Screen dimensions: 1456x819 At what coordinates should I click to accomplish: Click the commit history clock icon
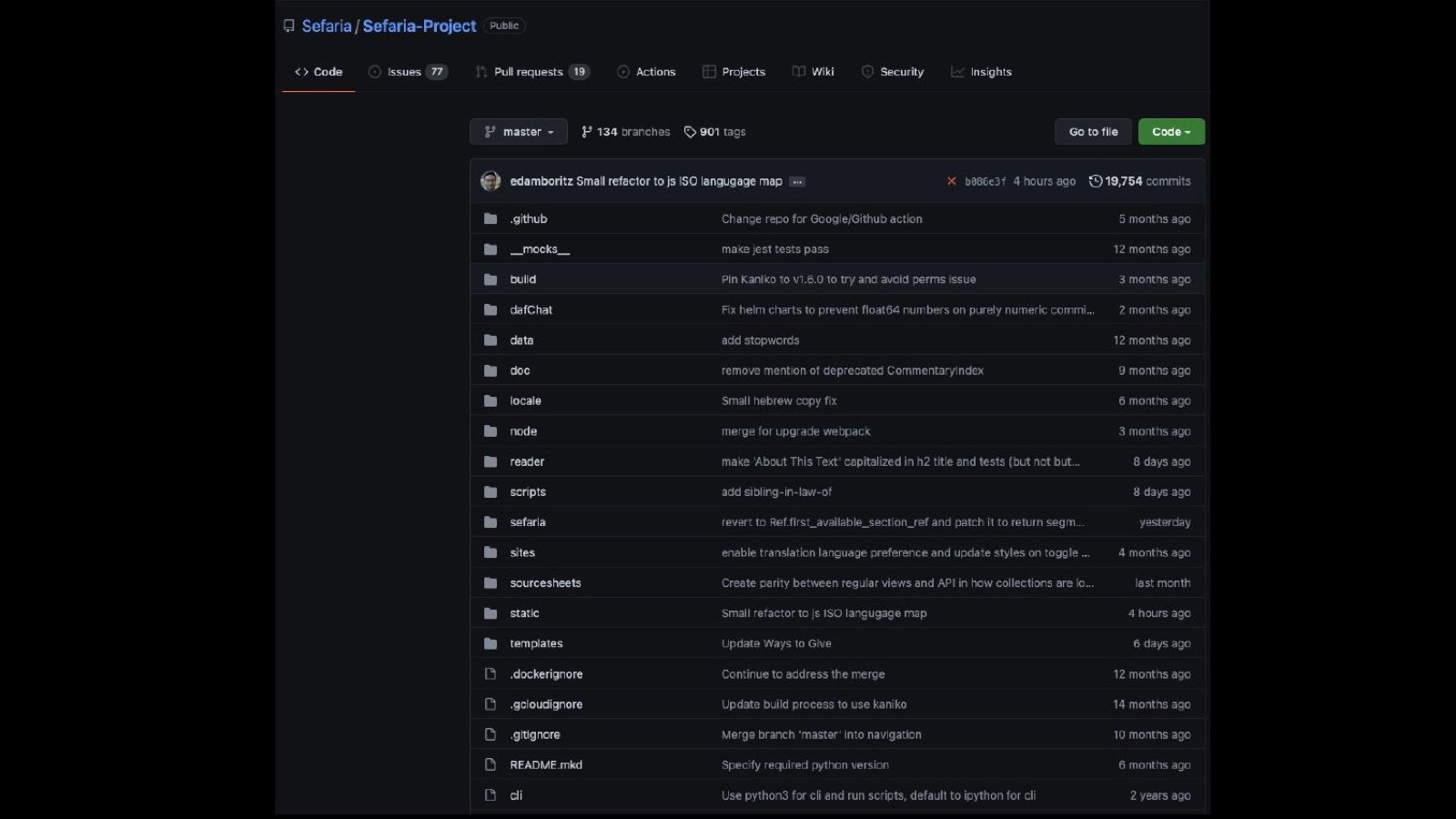(1096, 181)
